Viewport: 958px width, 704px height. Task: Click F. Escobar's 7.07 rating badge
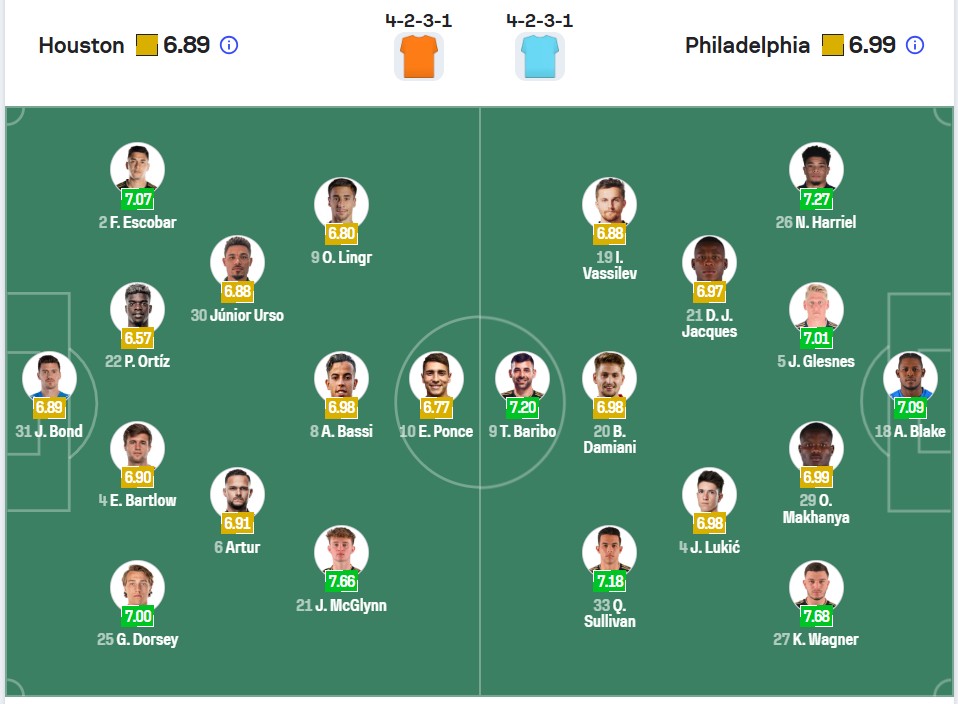click(x=137, y=199)
